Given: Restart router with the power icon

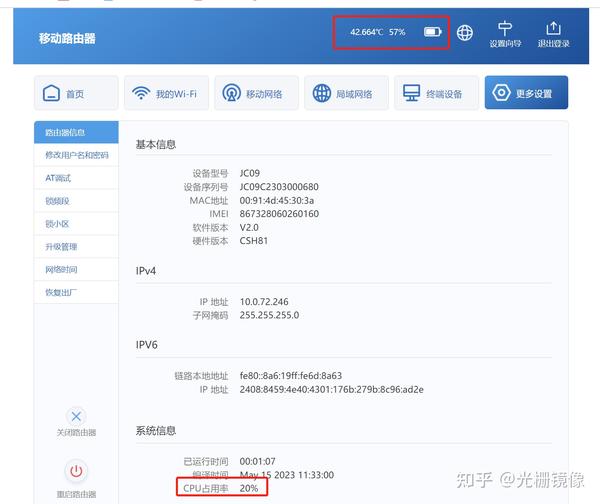Looking at the screenshot, I should (76, 471).
